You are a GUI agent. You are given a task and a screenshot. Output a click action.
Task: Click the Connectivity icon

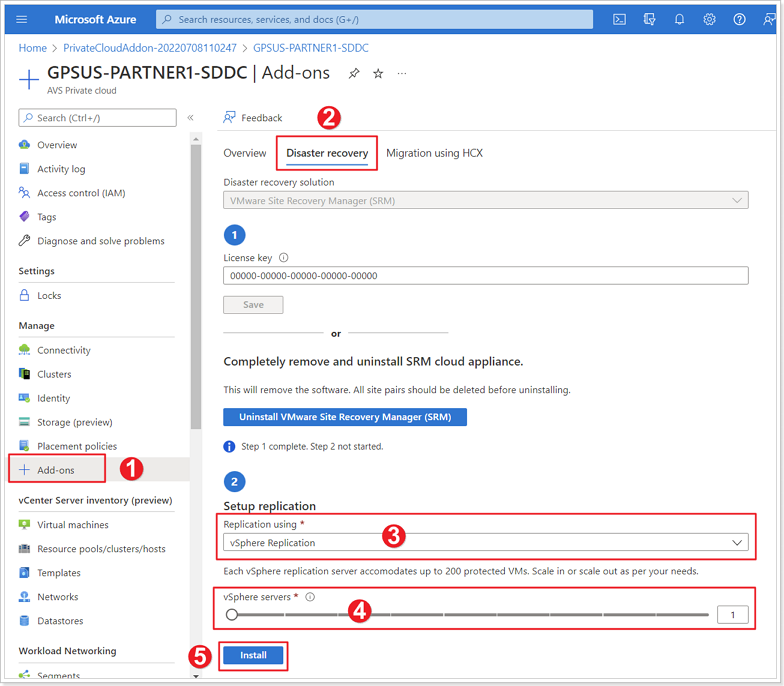pyautogui.click(x=24, y=350)
